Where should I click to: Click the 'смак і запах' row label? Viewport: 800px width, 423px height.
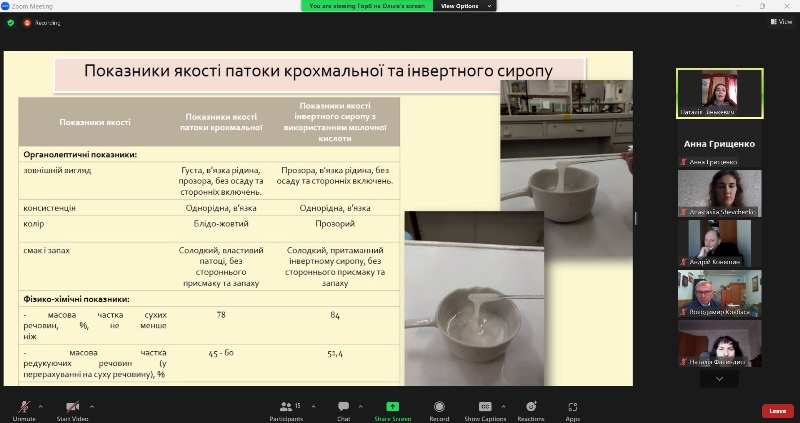[x=46, y=251]
